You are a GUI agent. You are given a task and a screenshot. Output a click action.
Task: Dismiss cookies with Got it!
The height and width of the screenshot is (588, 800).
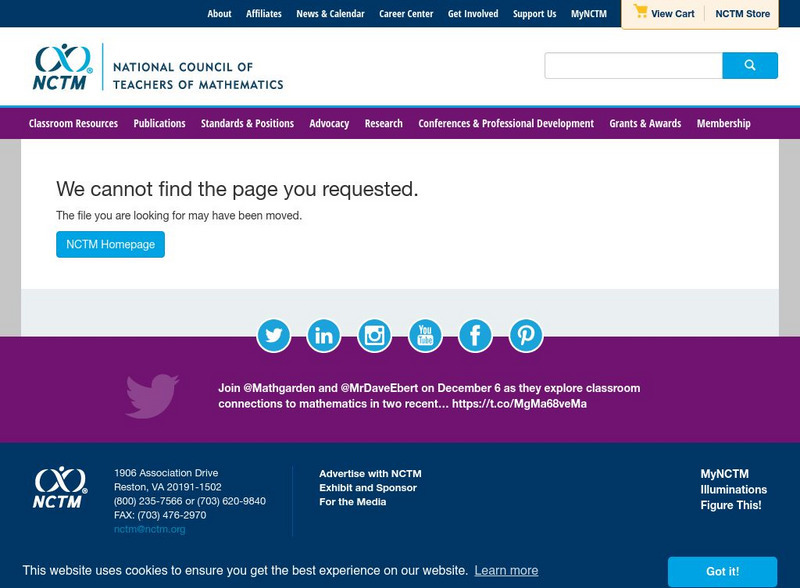(722, 572)
